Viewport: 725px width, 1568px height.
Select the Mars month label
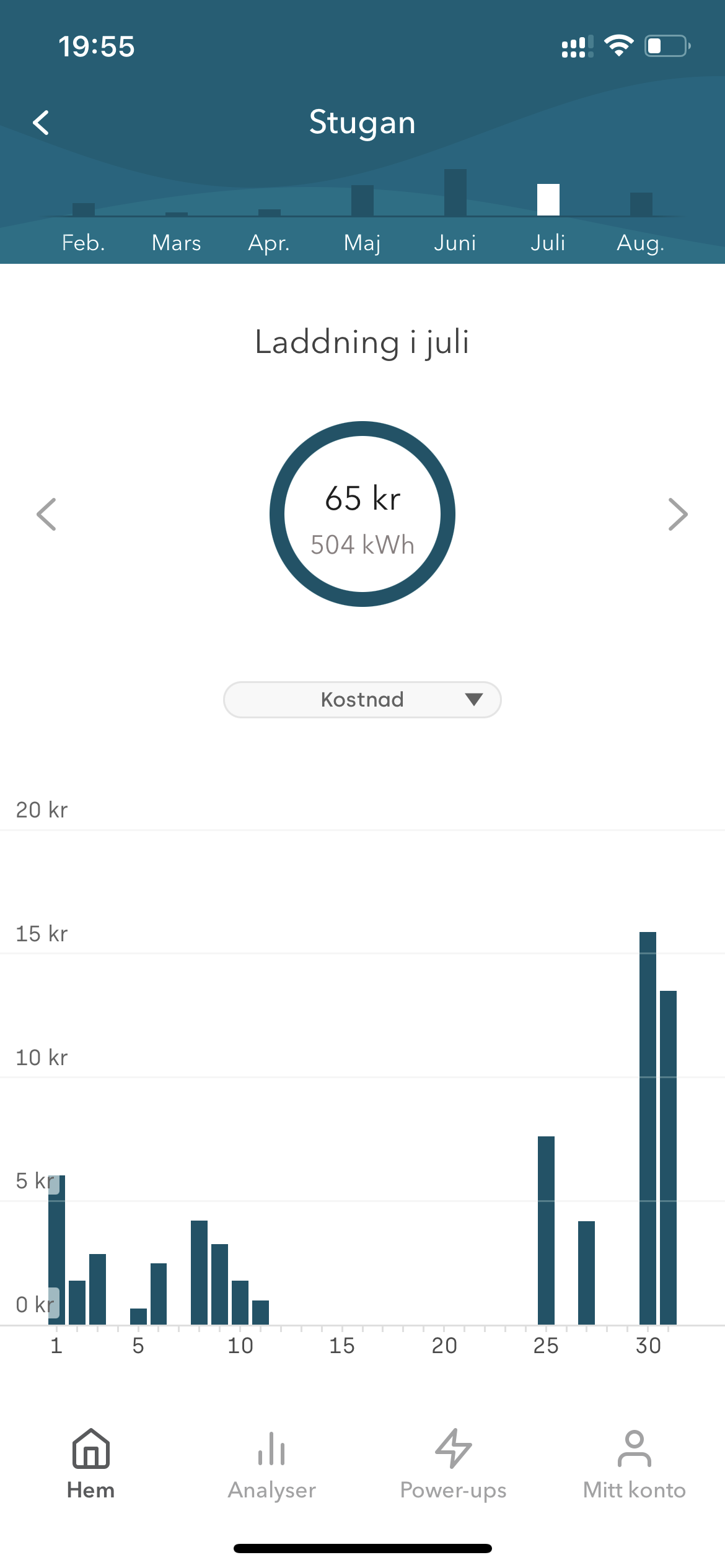pyautogui.click(x=177, y=243)
